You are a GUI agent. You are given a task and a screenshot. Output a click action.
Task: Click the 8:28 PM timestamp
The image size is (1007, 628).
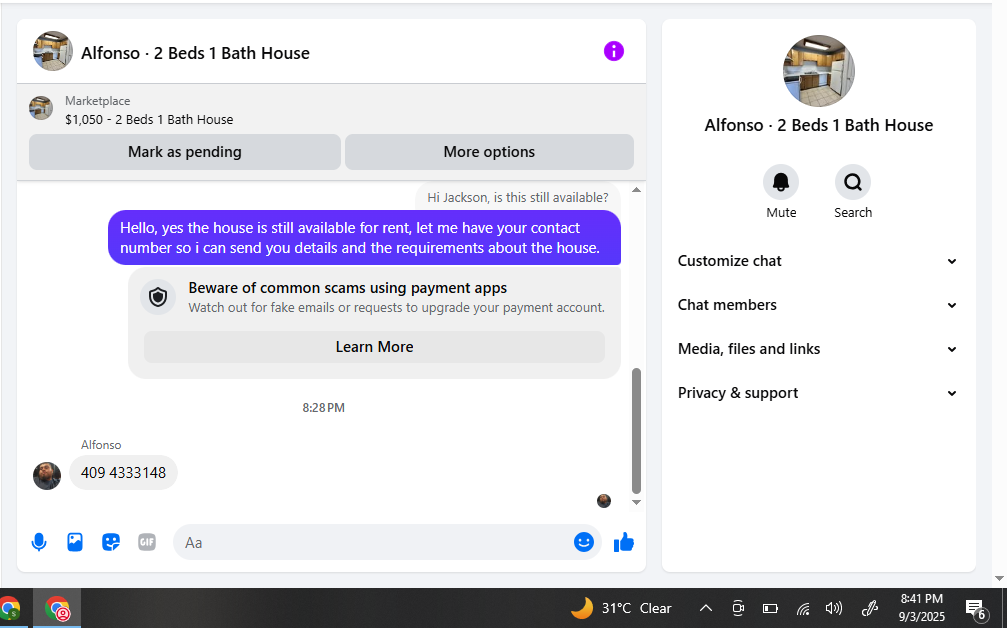pos(324,408)
